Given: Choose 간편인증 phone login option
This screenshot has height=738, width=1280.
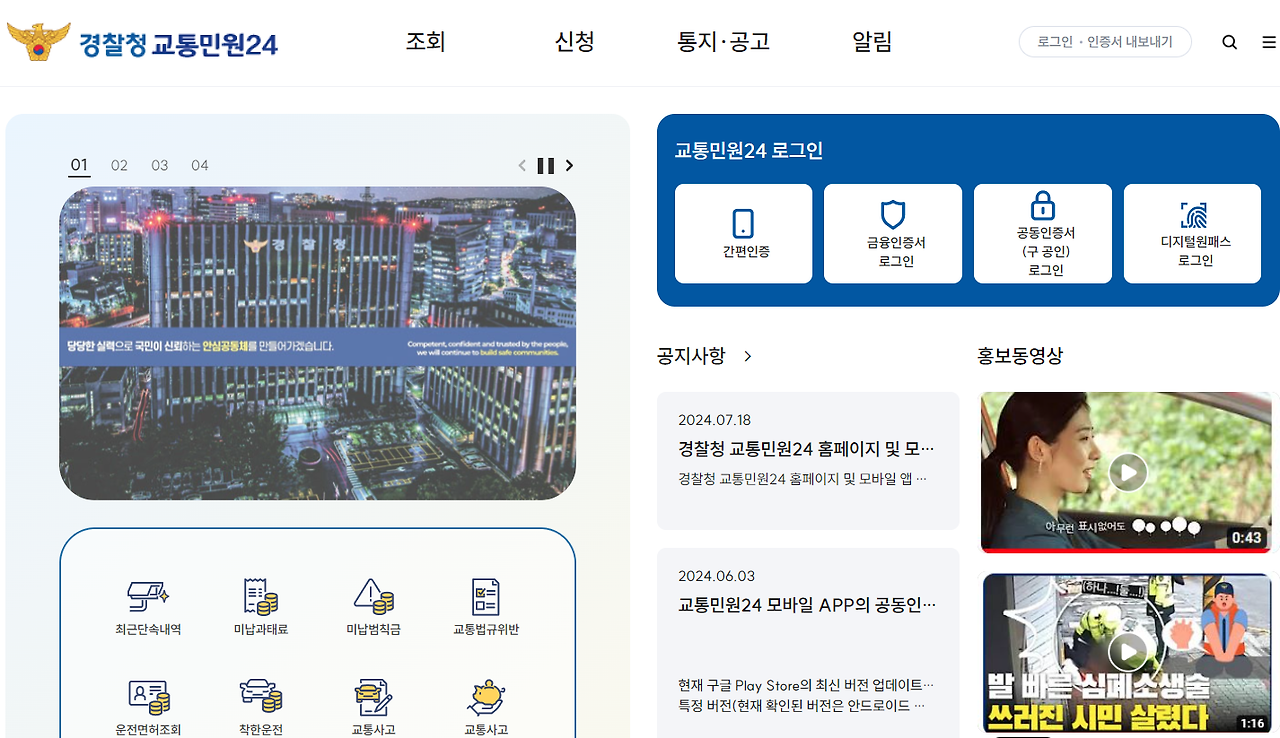Looking at the screenshot, I should (x=744, y=234).
